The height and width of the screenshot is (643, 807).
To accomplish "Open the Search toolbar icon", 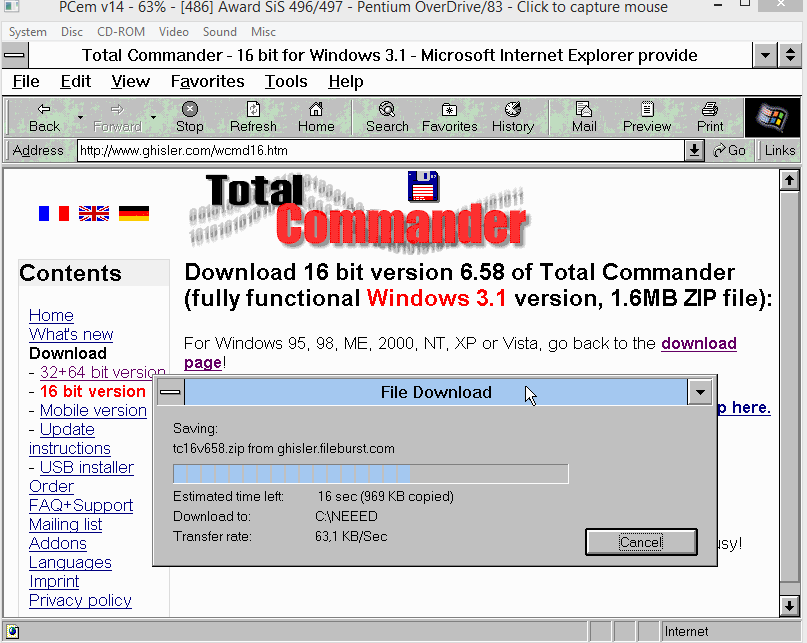I will (x=387, y=117).
